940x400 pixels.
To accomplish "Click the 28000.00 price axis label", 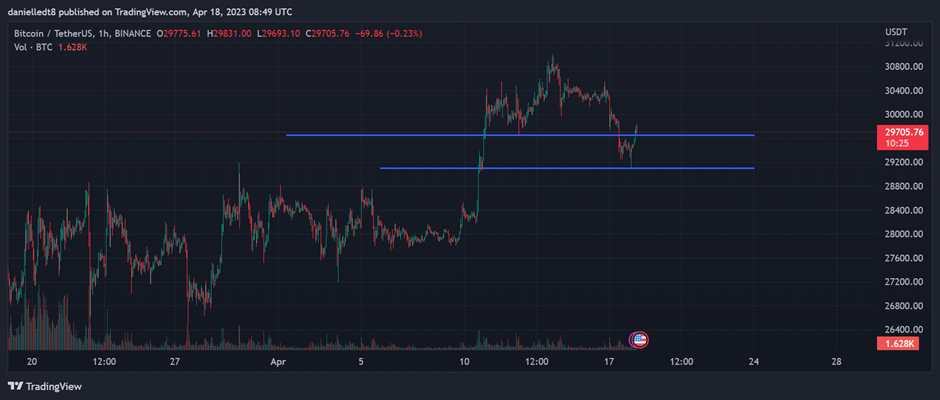I will pos(903,234).
